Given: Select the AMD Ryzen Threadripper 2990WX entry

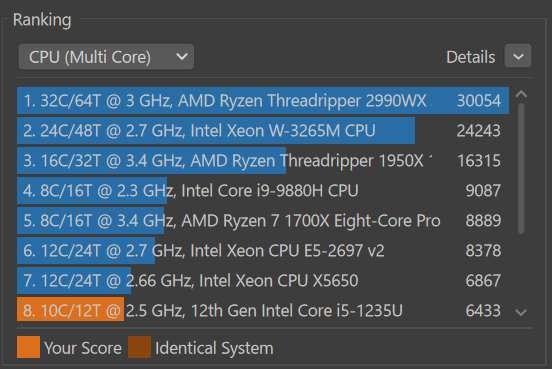Looking at the screenshot, I should [263, 101].
